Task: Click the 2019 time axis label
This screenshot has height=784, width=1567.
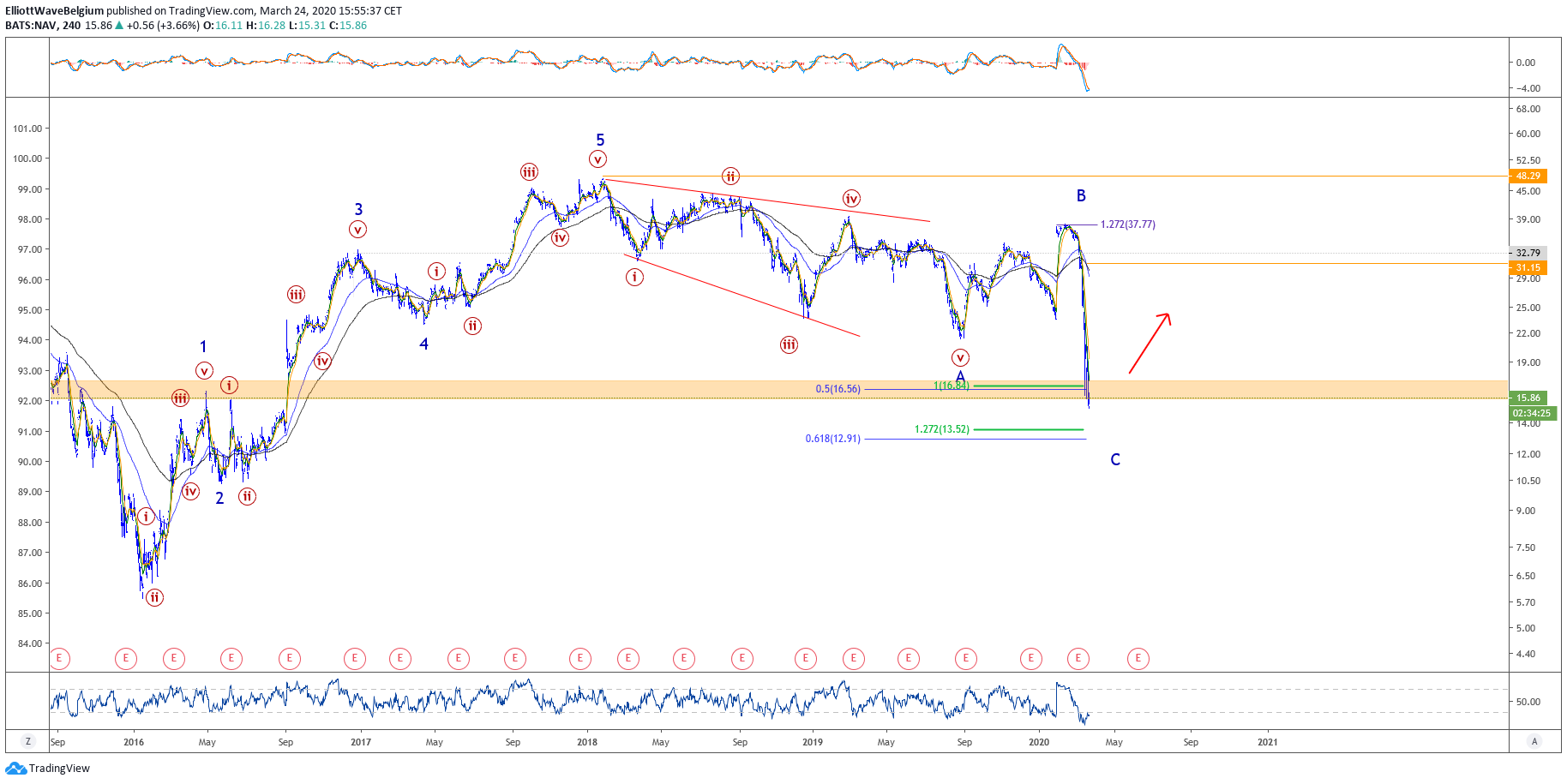Action: (x=813, y=742)
